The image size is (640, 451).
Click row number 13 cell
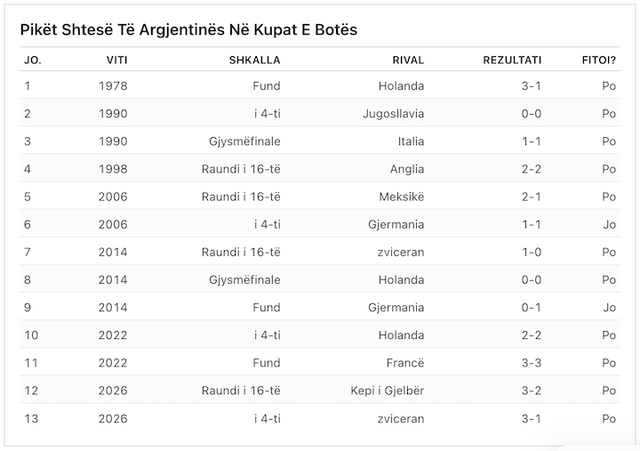click(31, 418)
